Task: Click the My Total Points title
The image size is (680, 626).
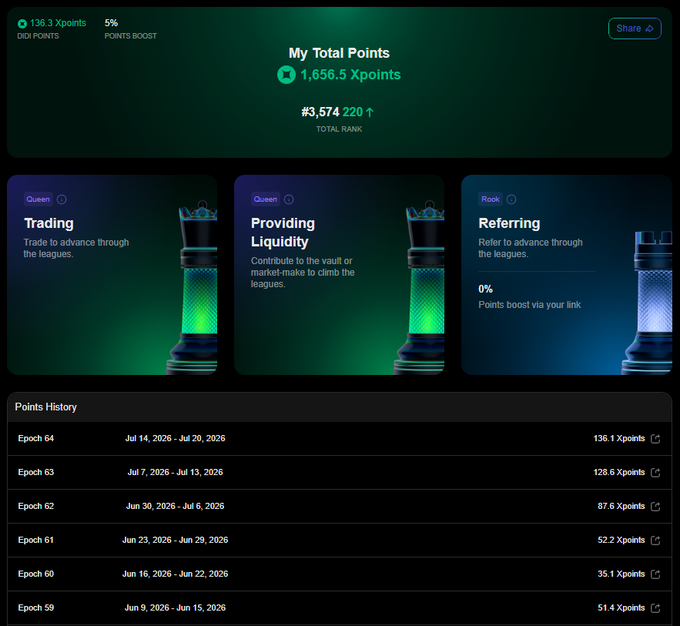Action: (339, 53)
